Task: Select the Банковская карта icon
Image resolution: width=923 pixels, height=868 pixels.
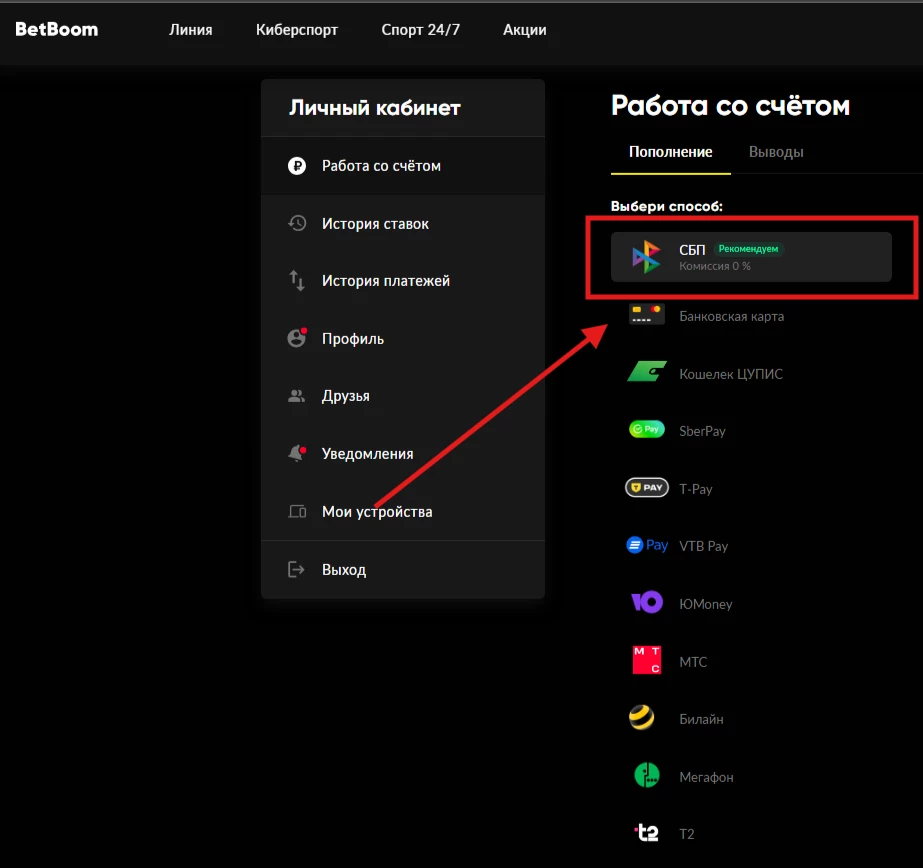Action: pos(646,315)
